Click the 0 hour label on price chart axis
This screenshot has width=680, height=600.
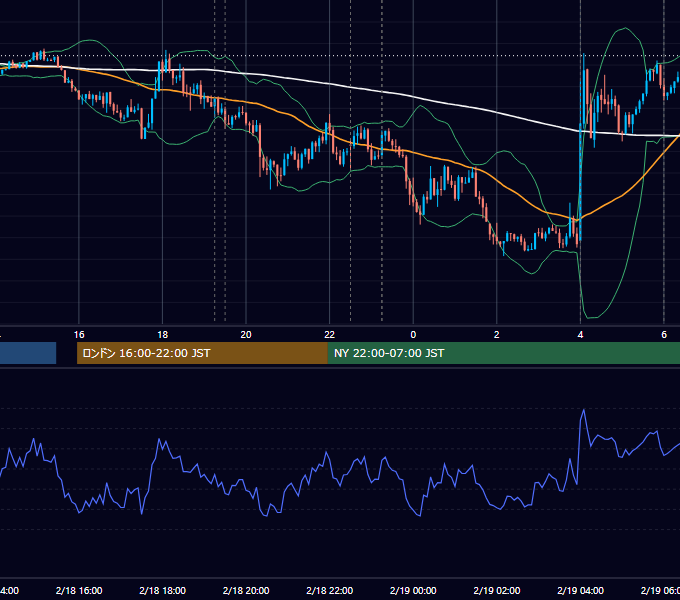(x=413, y=335)
